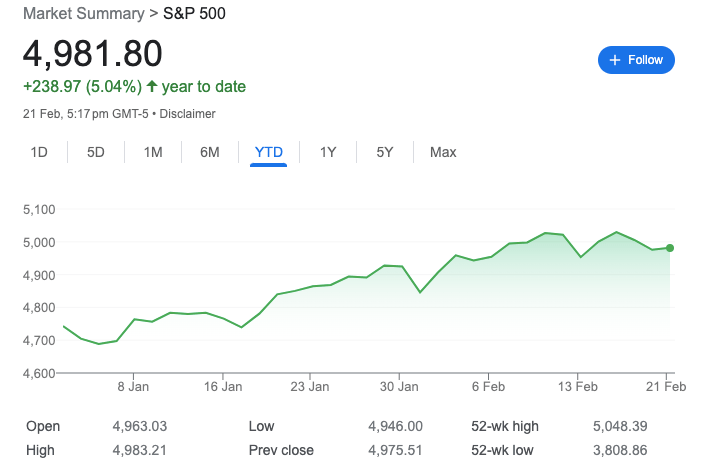Screen dimensions: 710x469
Task: Open the Disclaimer link
Action: (x=187, y=114)
